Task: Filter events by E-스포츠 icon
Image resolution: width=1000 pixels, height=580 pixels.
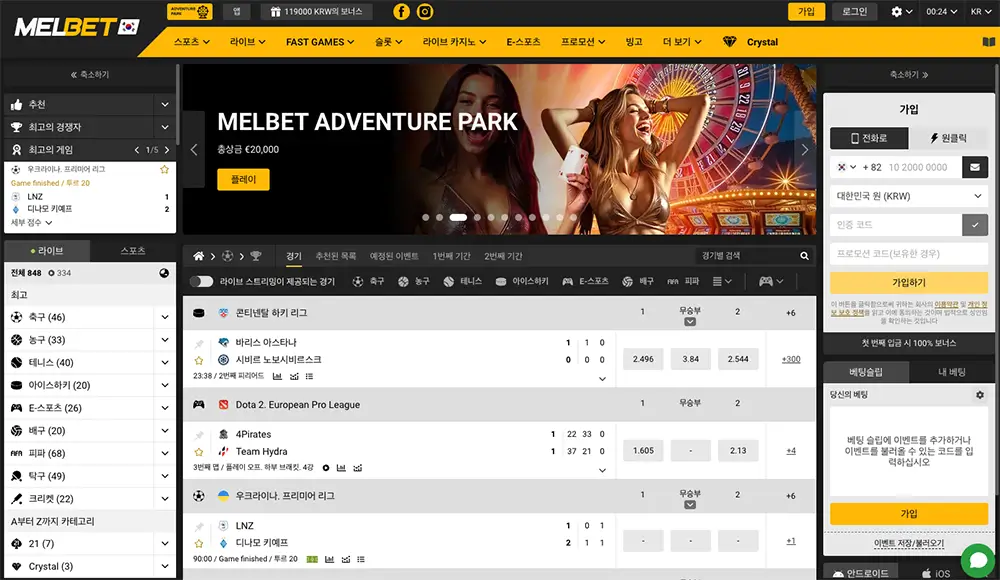Action: pyautogui.click(x=585, y=281)
